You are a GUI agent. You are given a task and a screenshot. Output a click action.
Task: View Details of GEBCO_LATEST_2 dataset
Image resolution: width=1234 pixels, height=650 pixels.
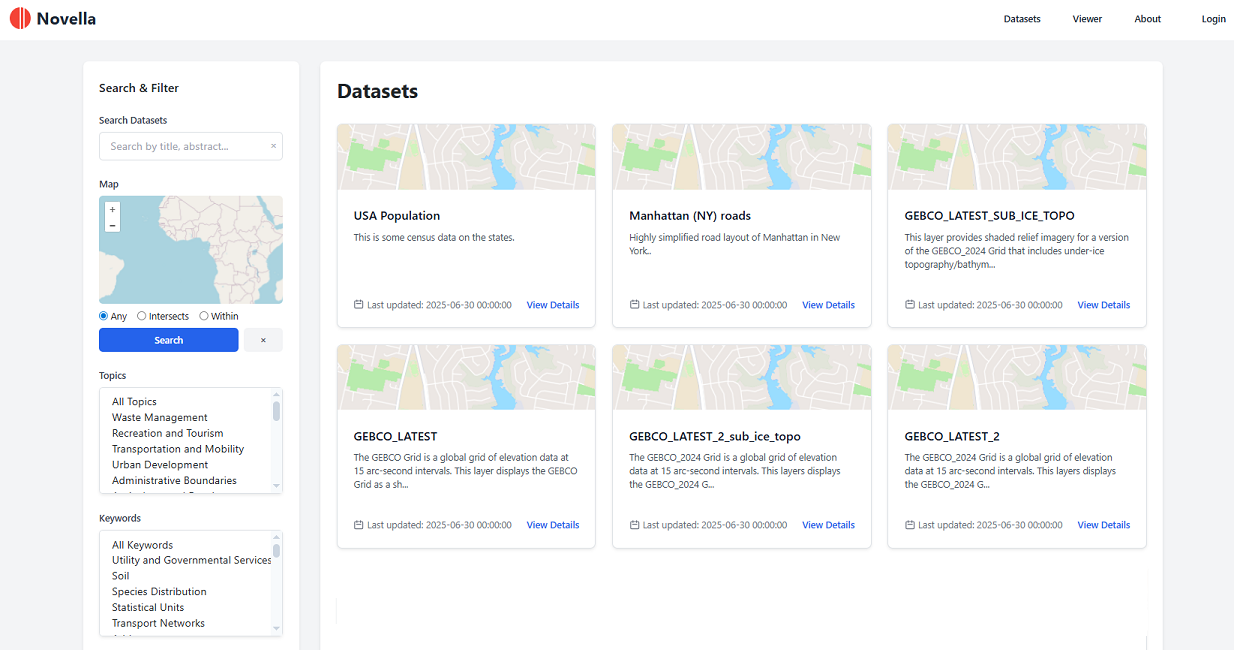(1104, 525)
